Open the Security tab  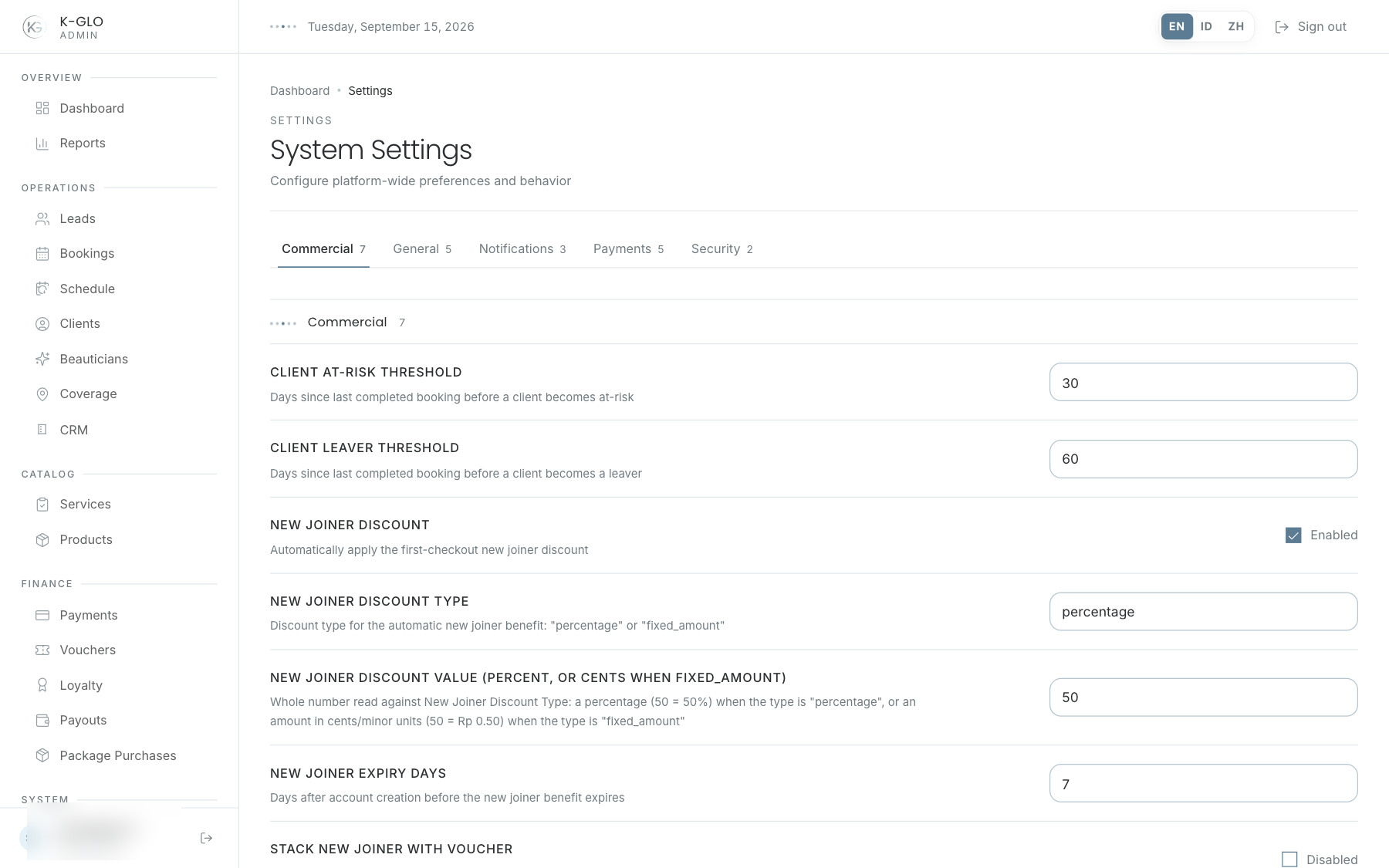[x=722, y=249]
